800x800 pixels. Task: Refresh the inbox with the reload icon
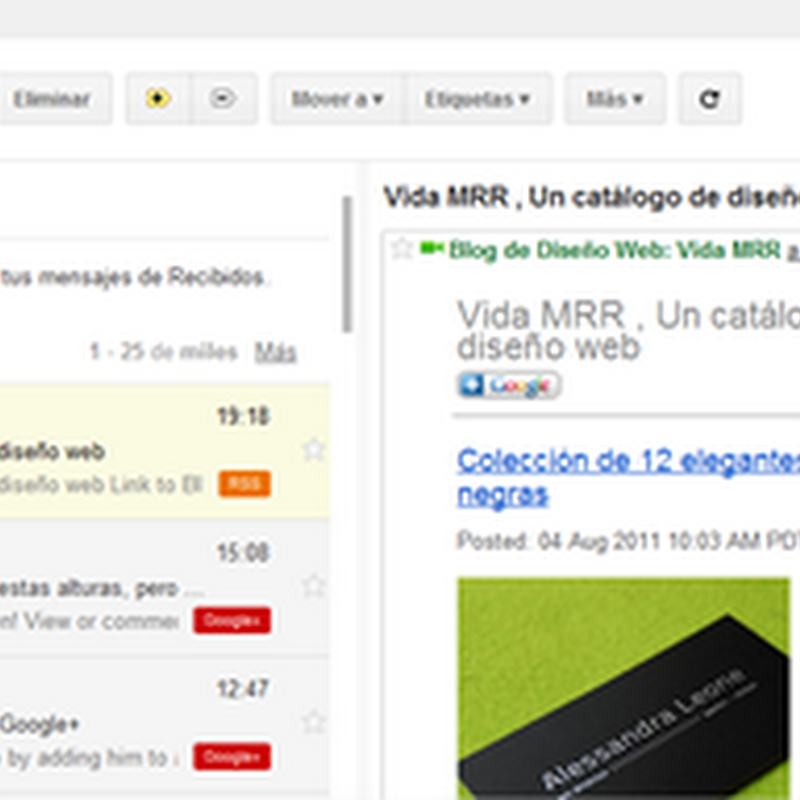(x=709, y=98)
